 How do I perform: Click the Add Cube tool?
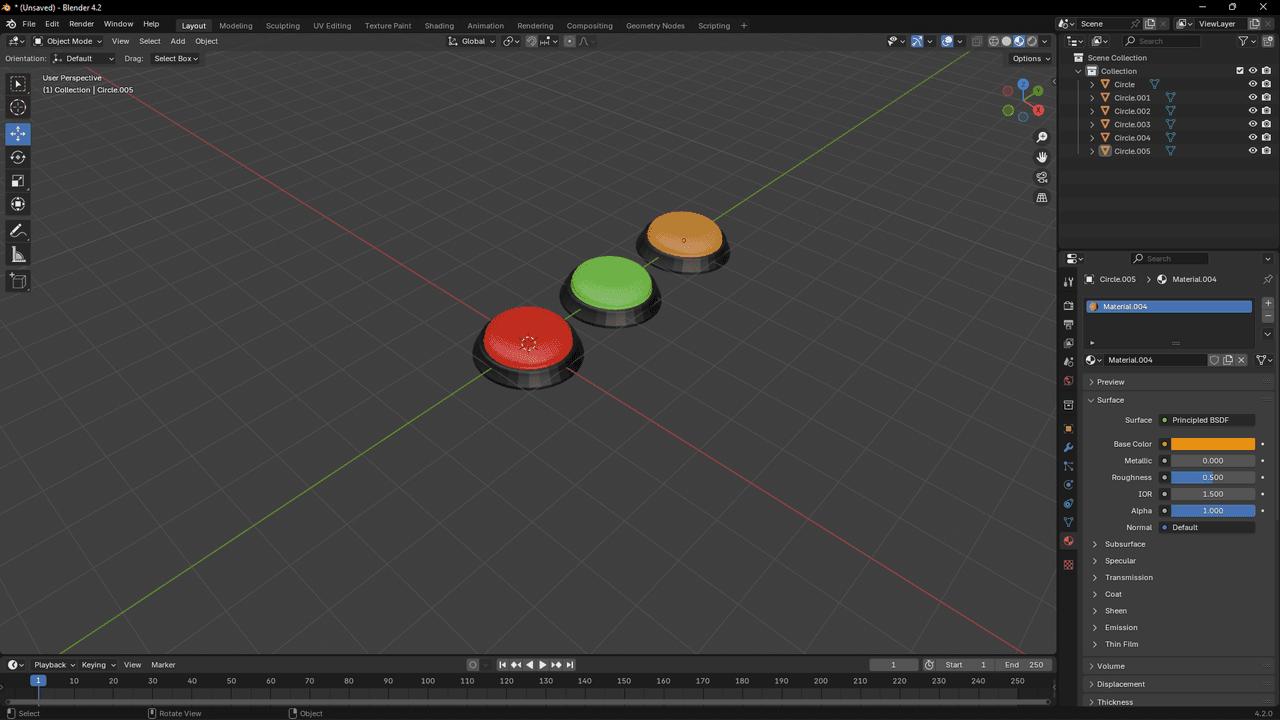pos(18,282)
